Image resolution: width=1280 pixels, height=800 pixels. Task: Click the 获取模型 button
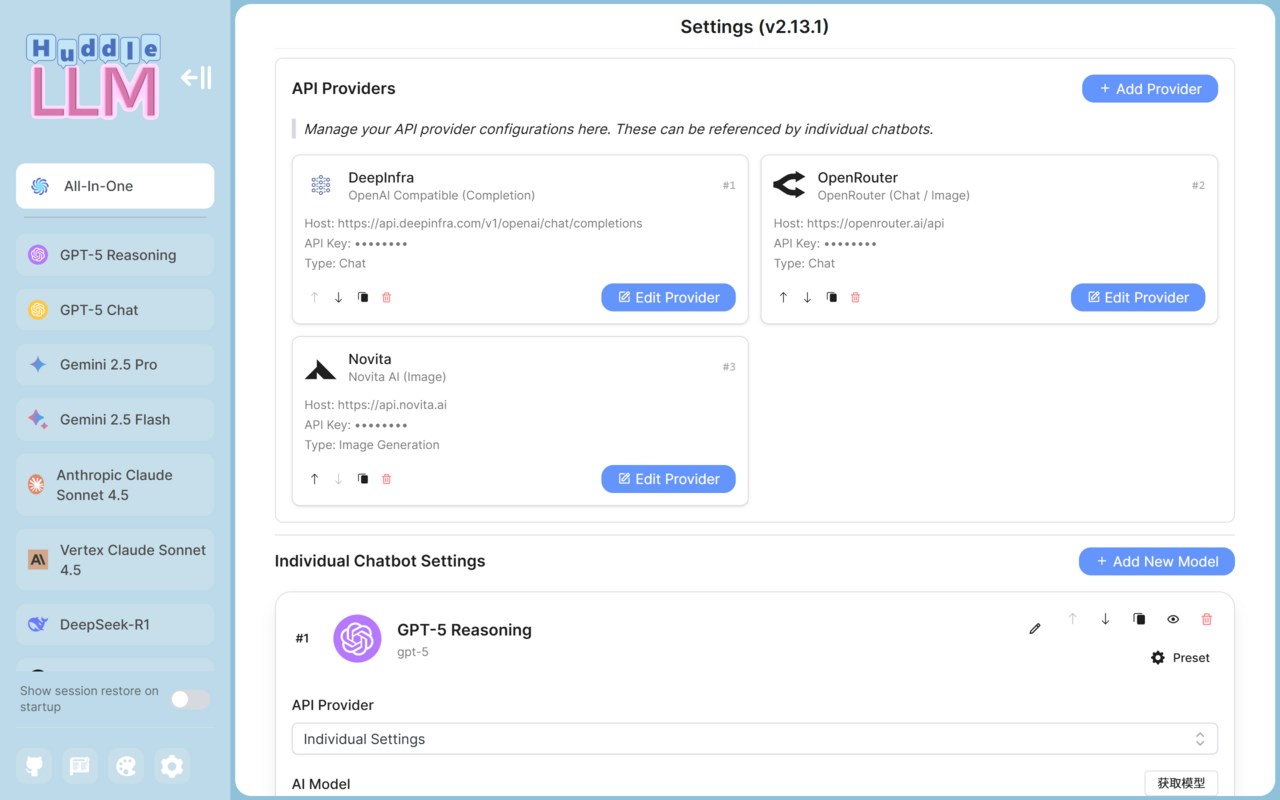(x=1181, y=784)
